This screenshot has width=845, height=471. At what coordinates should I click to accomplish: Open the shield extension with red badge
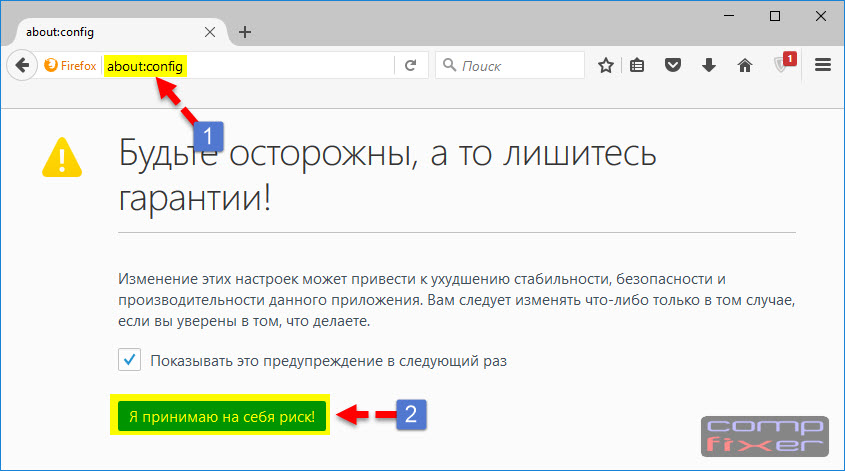coord(783,66)
